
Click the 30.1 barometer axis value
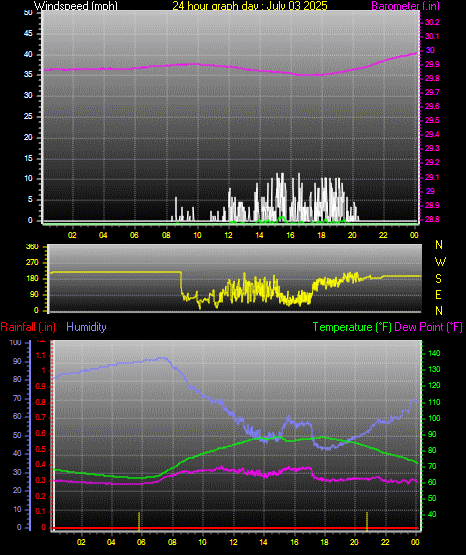432,36
